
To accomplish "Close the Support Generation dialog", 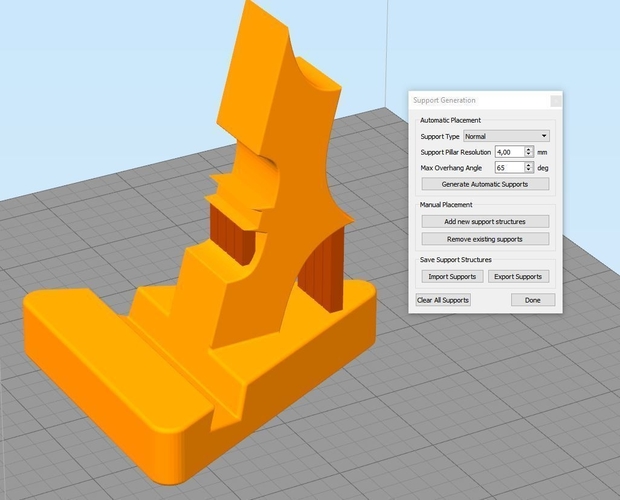I will point(556,101).
